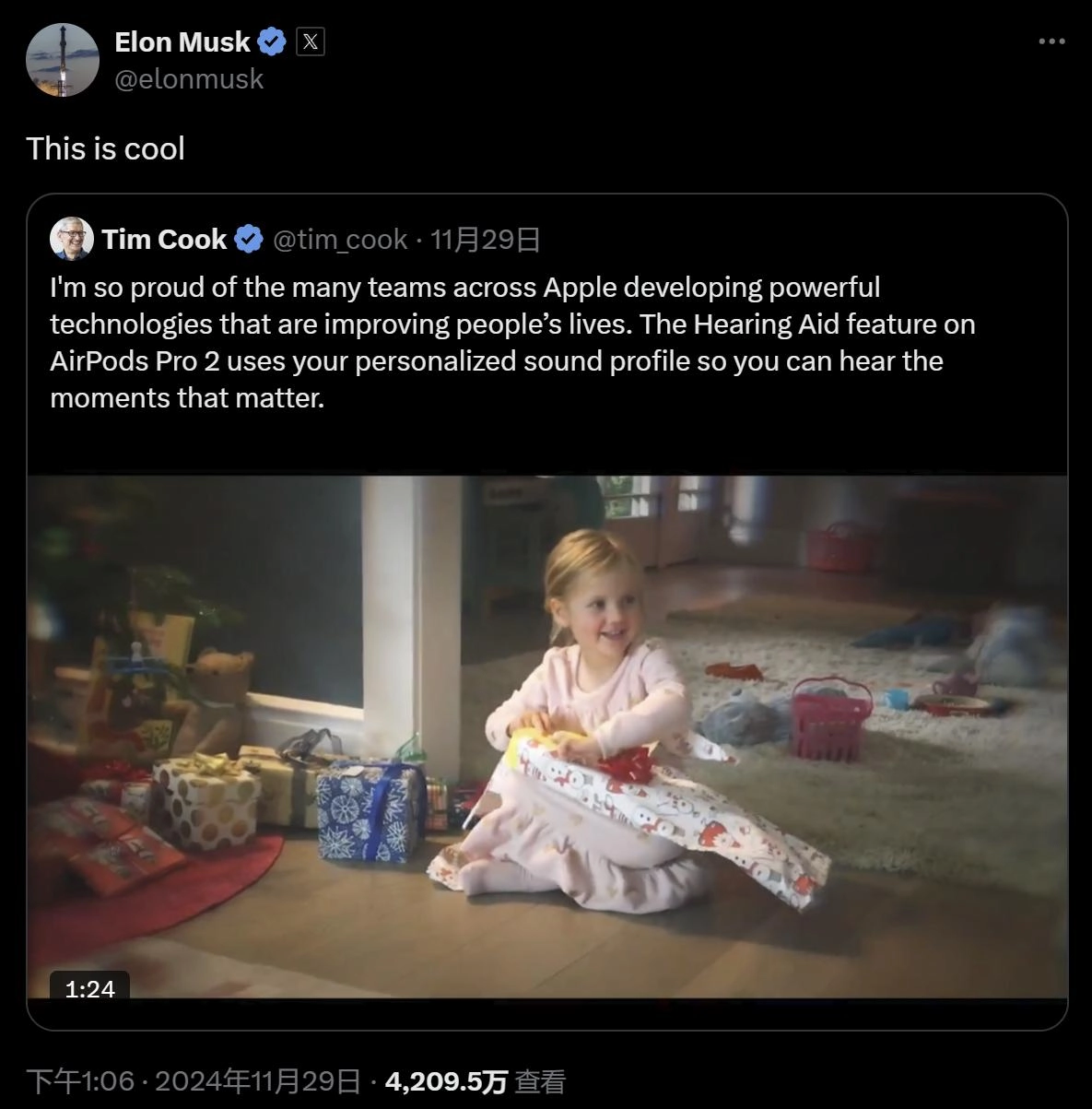
Task: Click the X affiliation badge next to Elon Musk
Action: click(x=311, y=41)
